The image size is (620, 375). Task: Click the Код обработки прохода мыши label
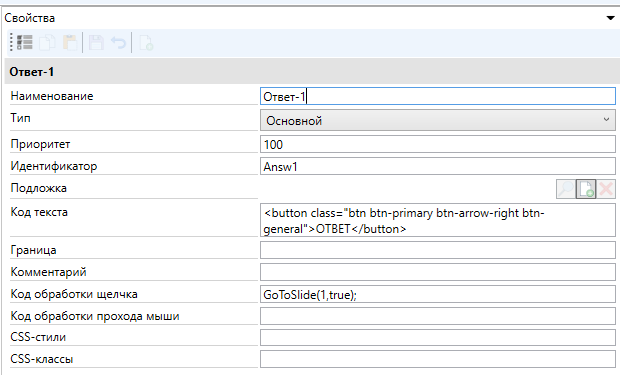pos(95,316)
